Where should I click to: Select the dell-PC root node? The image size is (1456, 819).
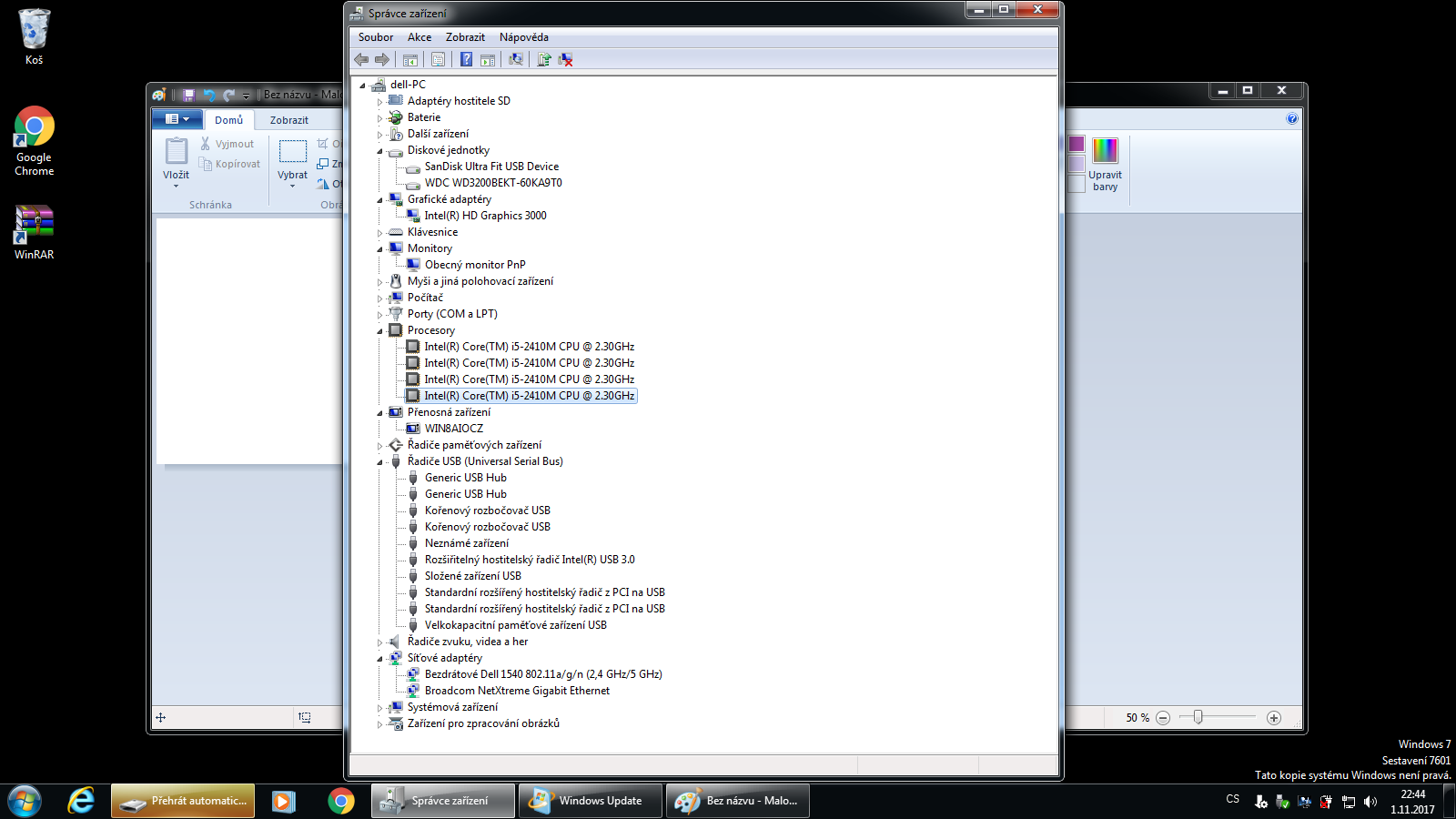pos(408,85)
